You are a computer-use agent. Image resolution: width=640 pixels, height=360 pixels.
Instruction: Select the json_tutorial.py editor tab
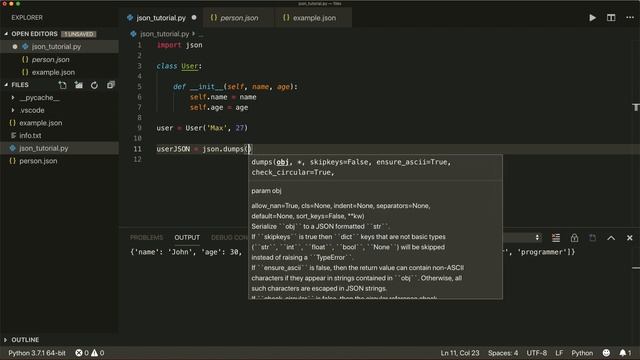[x=161, y=18]
